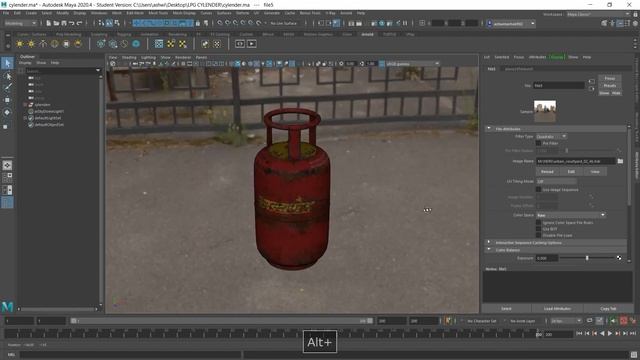The image size is (640, 360).
Task: Toggle the loop playback button
Action: pyautogui.click(x=589, y=321)
